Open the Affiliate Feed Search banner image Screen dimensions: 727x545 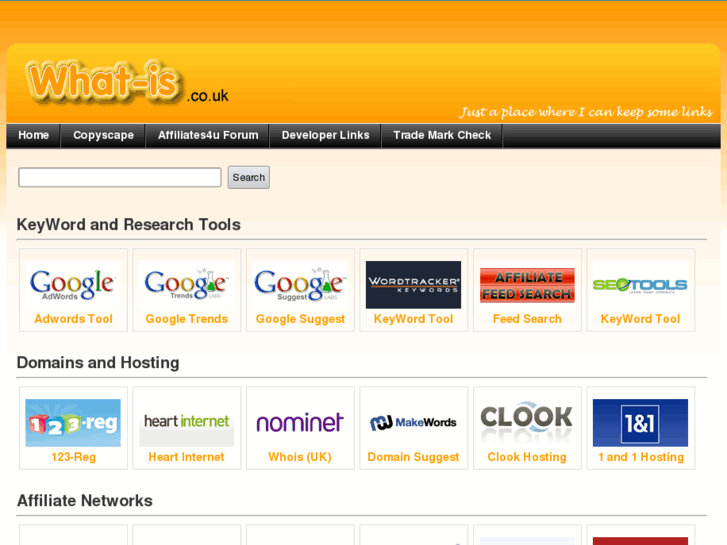pyautogui.click(x=527, y=285)
